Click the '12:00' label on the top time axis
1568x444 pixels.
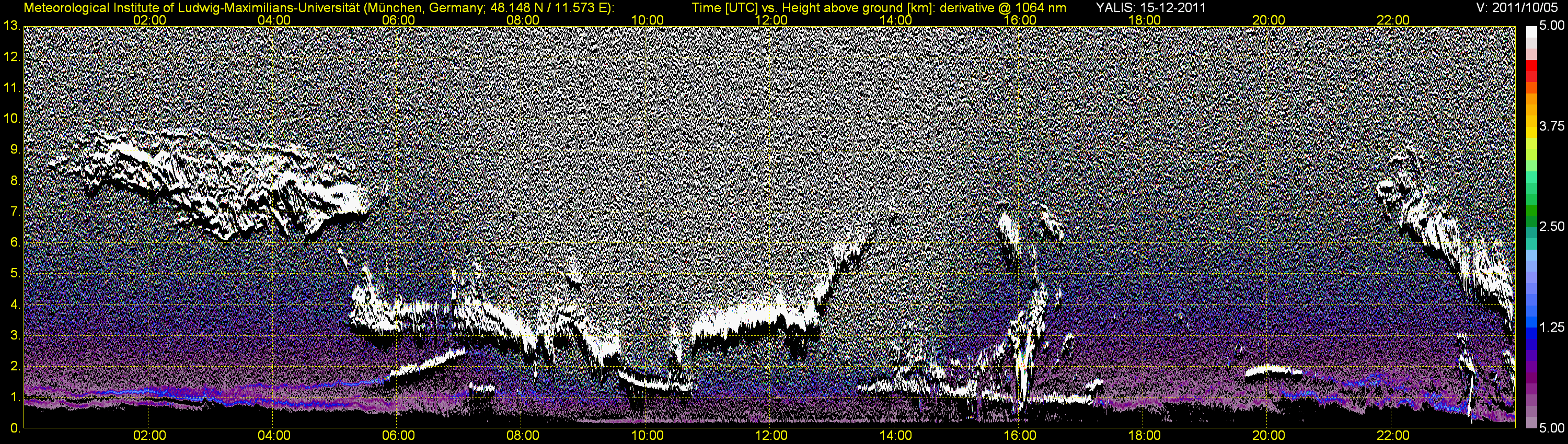(771, 20)
